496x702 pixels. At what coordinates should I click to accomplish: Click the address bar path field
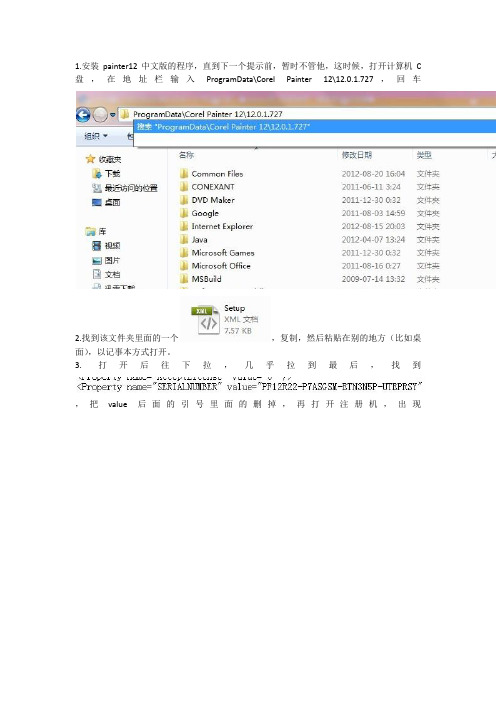pyautogui.click(x=307, y=114)
